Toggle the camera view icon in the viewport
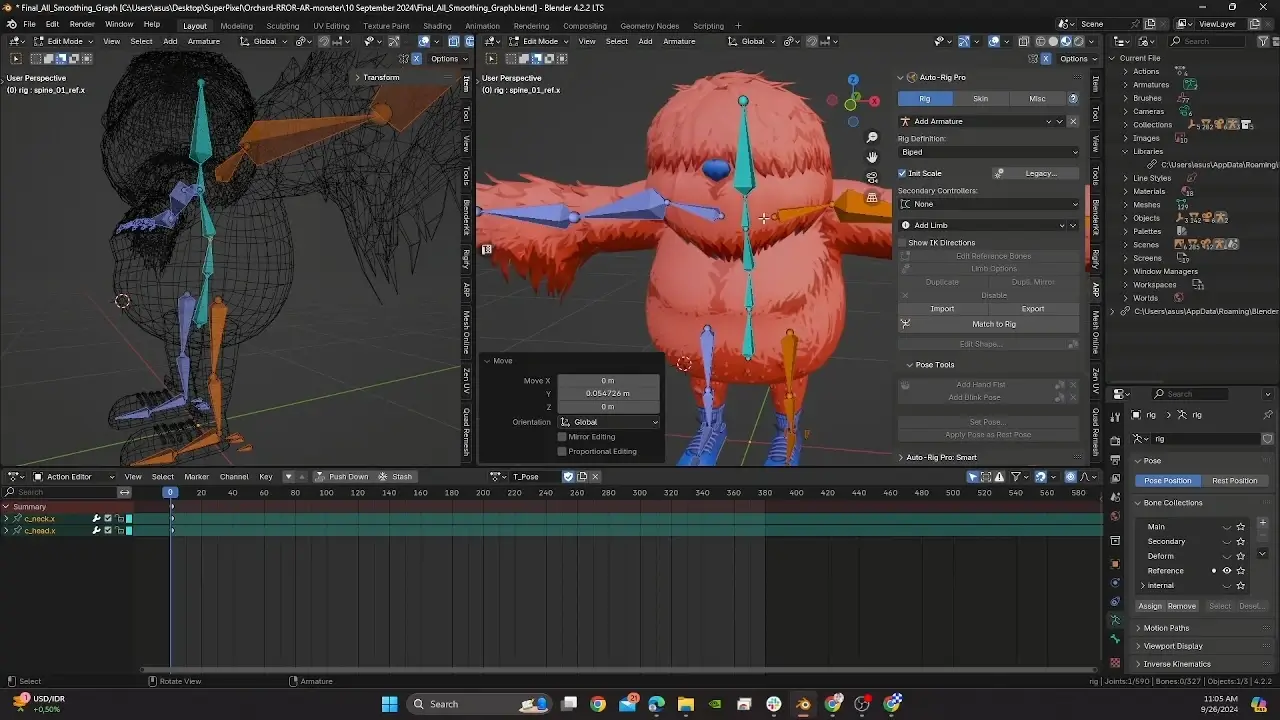This screenshot has height=720, width=1280. [872, 178]
